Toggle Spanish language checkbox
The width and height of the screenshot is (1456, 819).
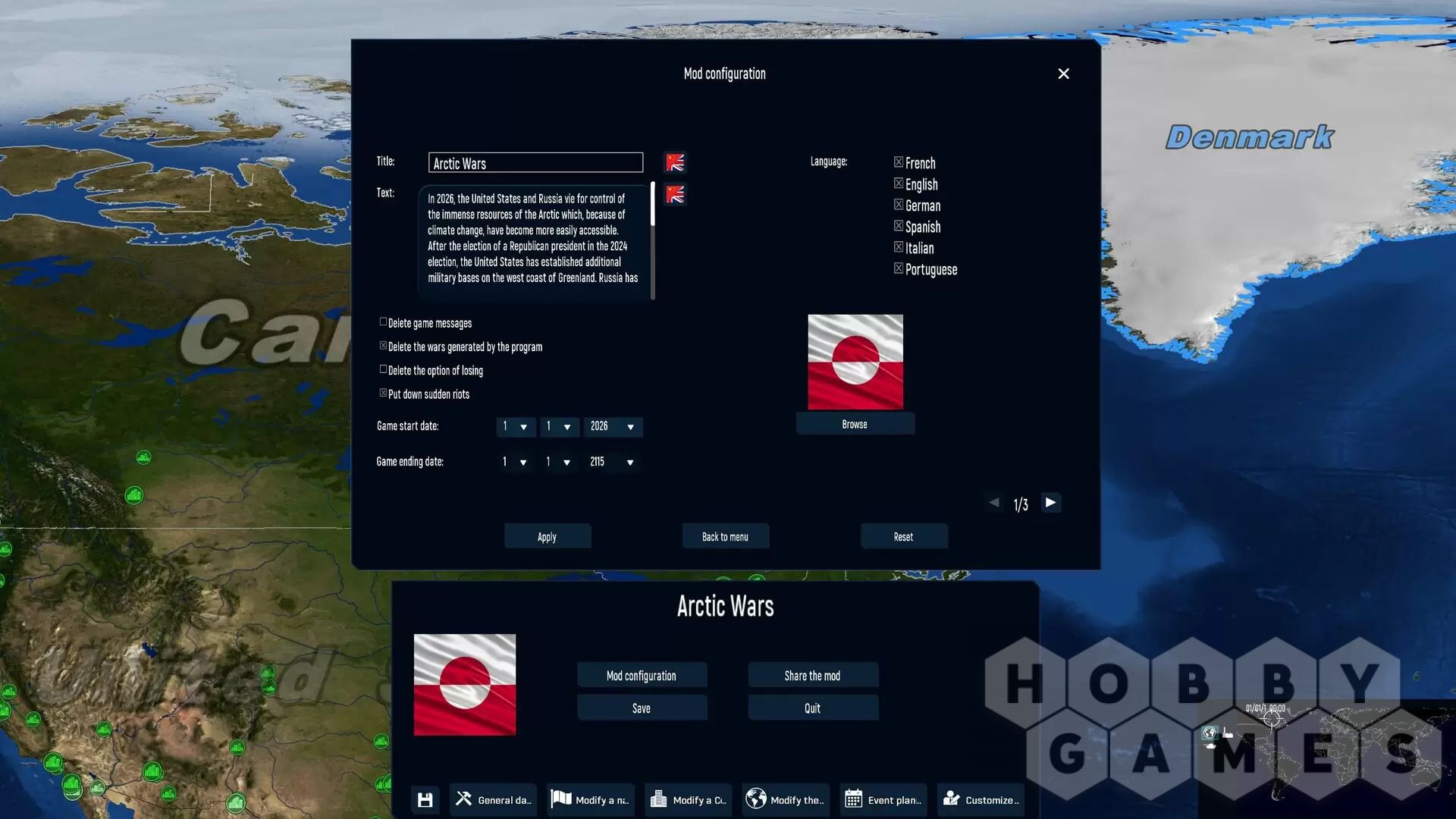(899, 226)
